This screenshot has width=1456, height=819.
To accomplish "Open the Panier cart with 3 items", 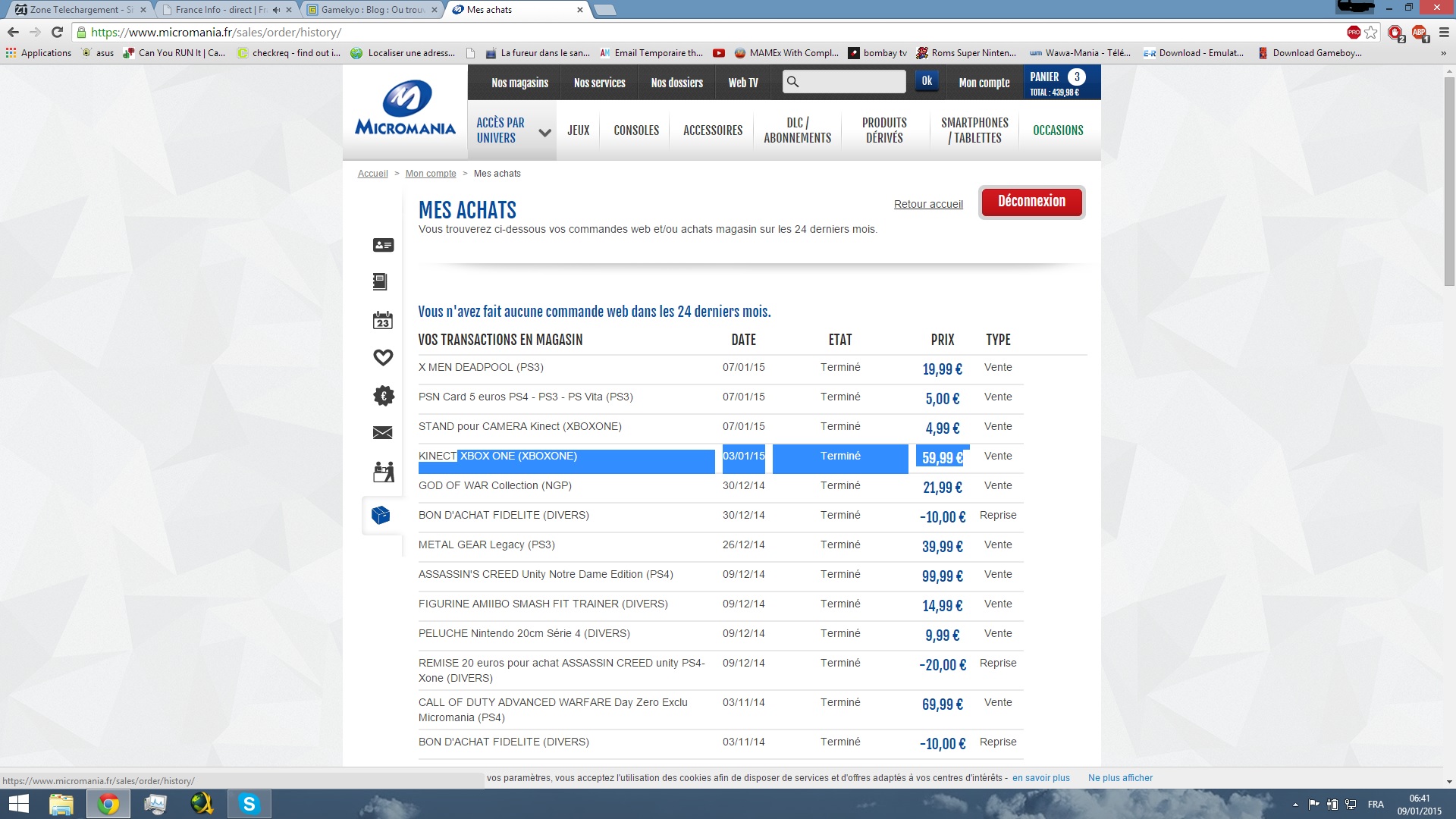I will tap(1061, 83).
